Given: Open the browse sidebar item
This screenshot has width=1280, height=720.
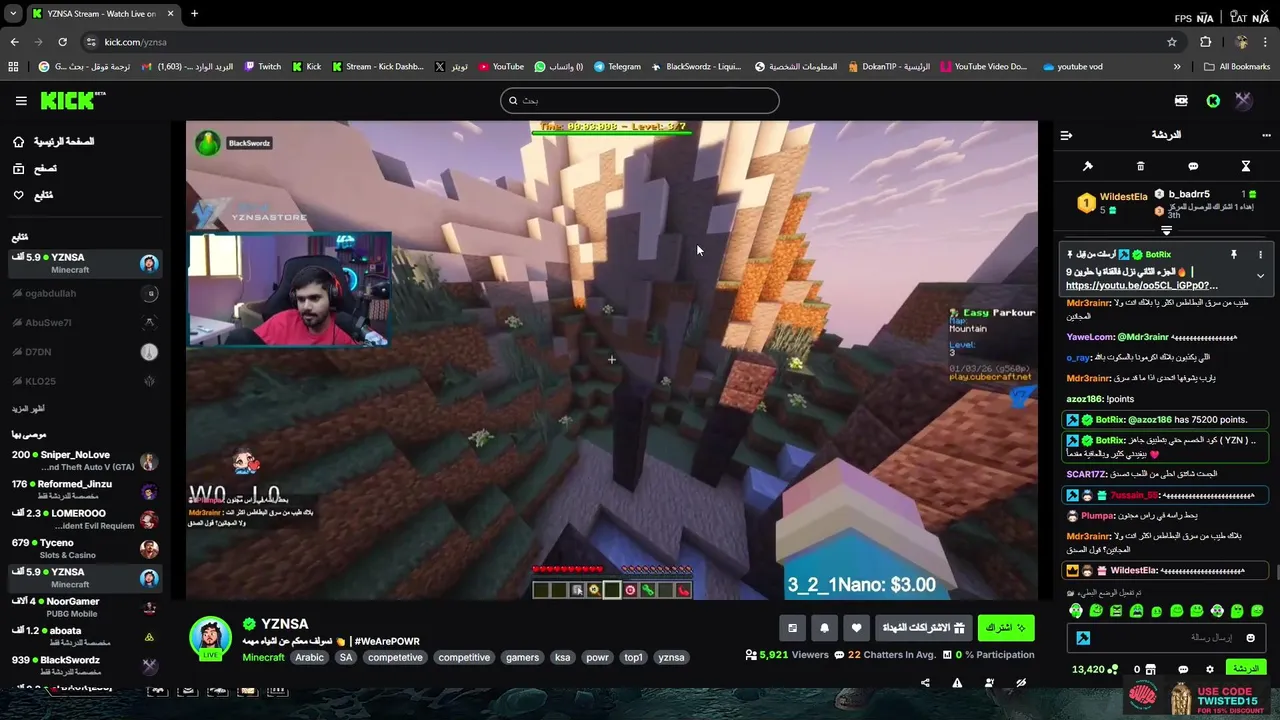Looking at the screenshot, I should [x=35, y=169].
